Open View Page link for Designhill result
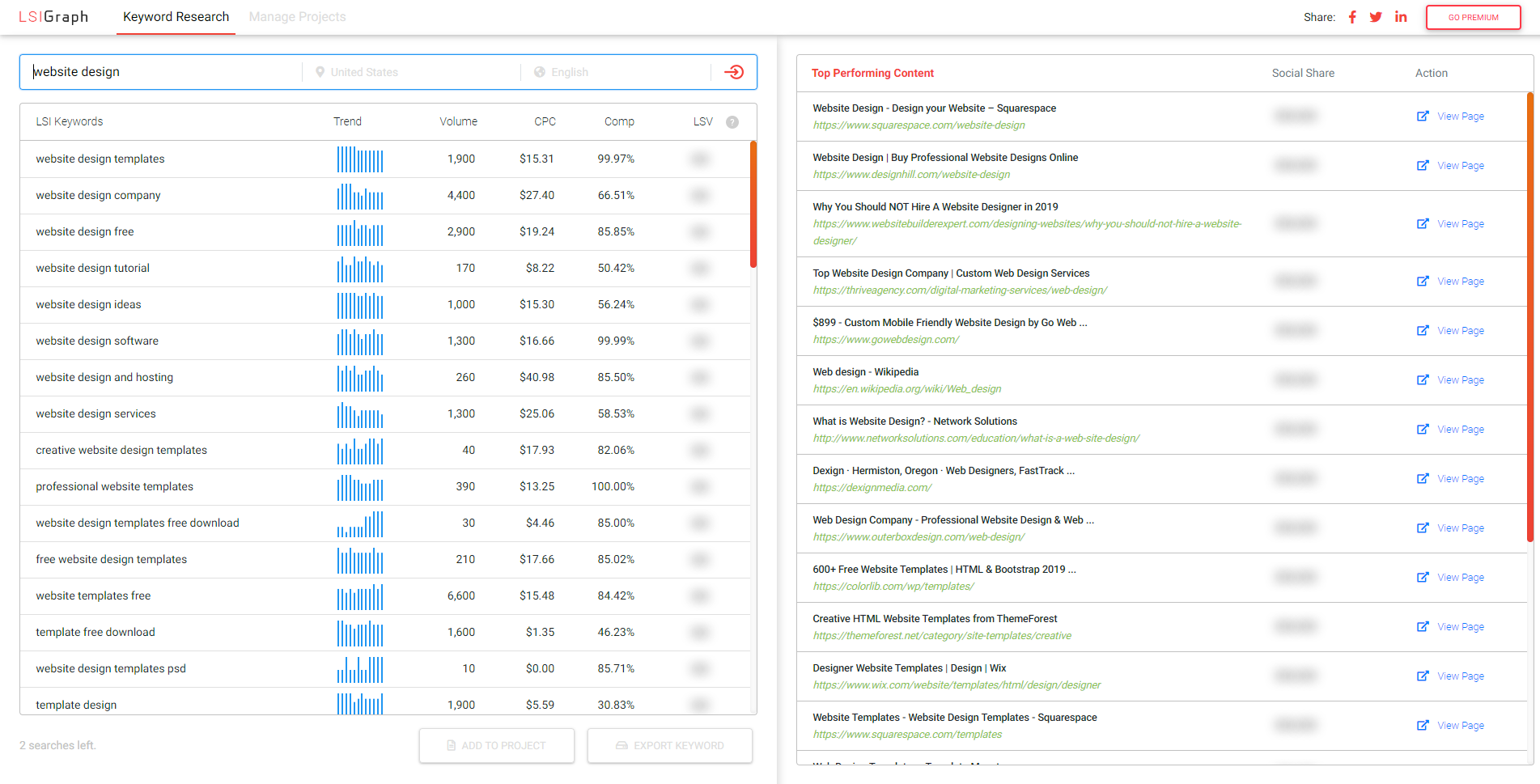Image resolution: width=1540 pixels, height=784 pixels. [x=1460, y=166]
